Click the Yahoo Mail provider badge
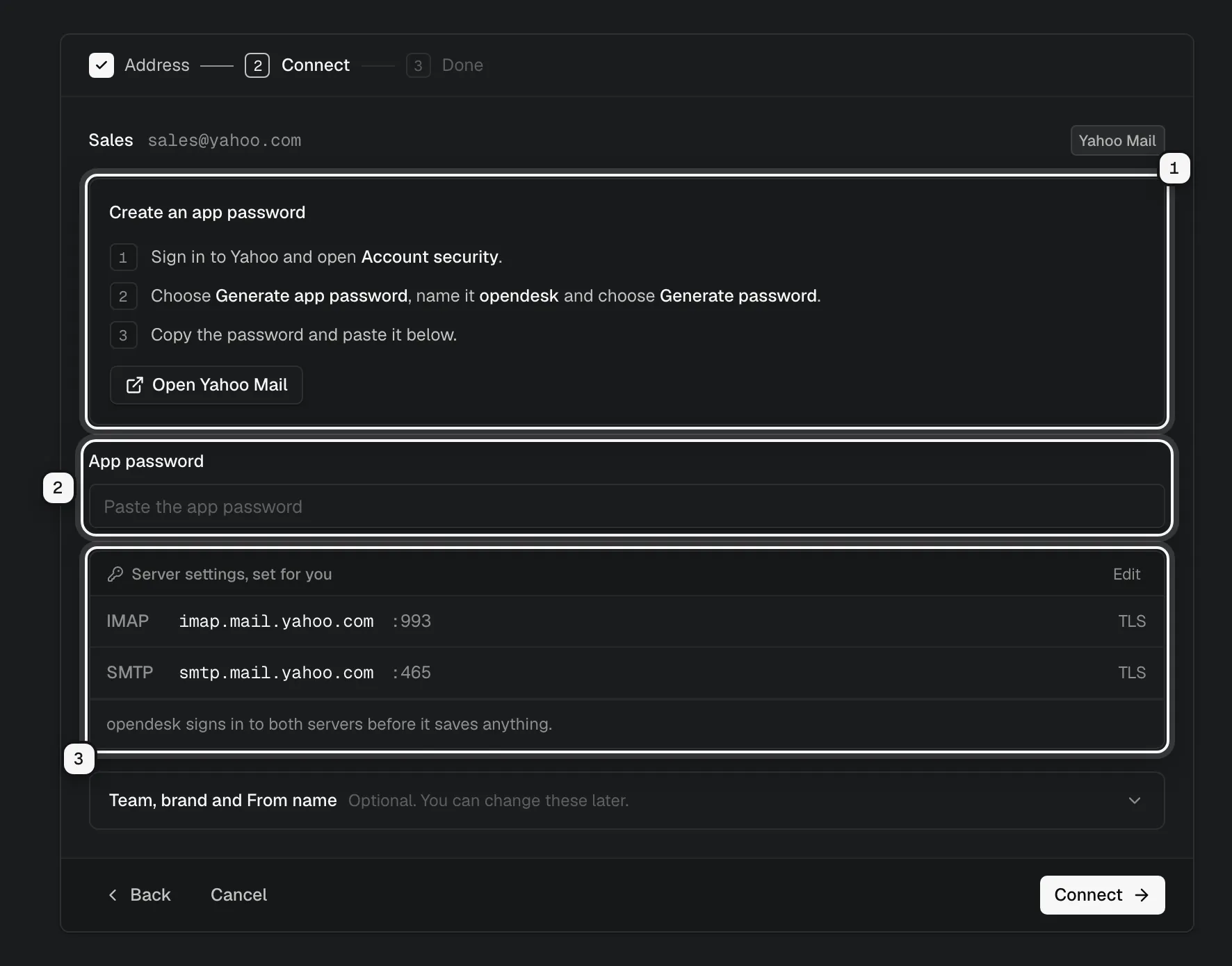Viewport: 1232px width, 966px height. pyautogui.click(x=1117, y=140)
